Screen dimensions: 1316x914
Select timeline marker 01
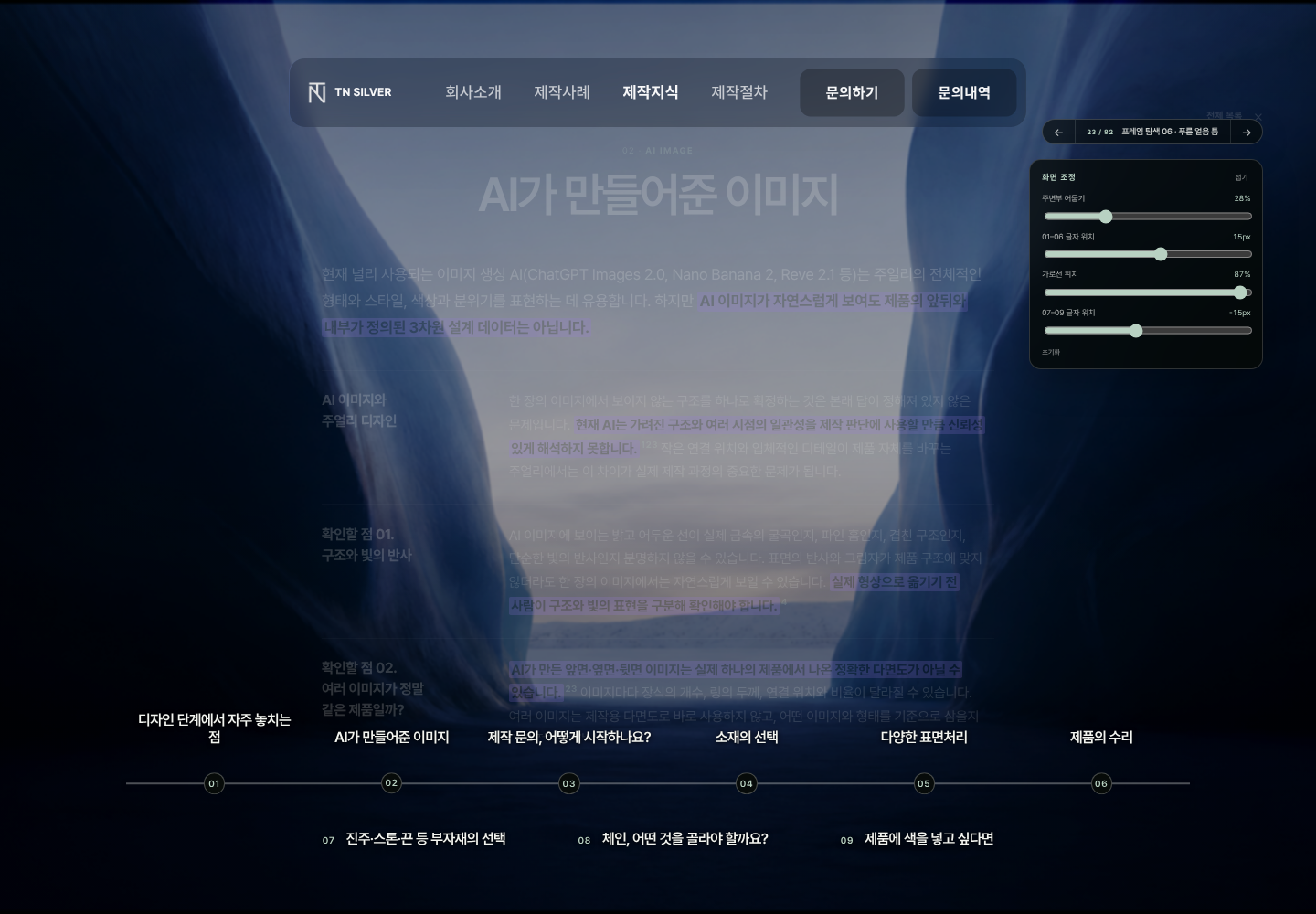[214, 783]
